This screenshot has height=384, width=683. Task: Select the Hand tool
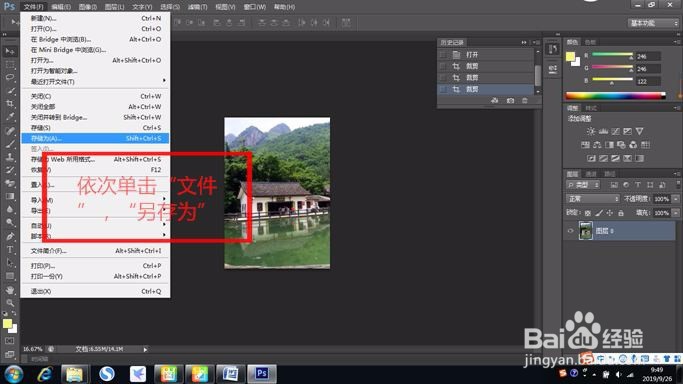[10, 290]
